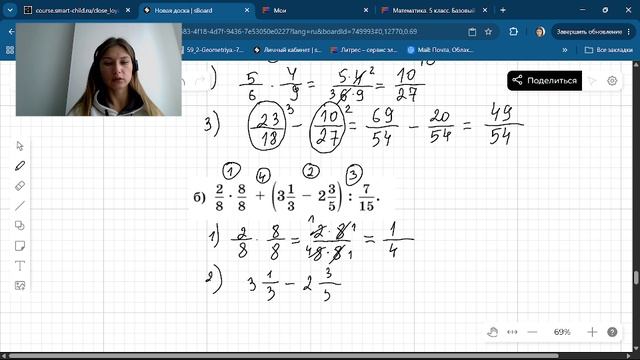Switch to Математика 5 класс tab
640x360 pixels.
tap(433, 10)
